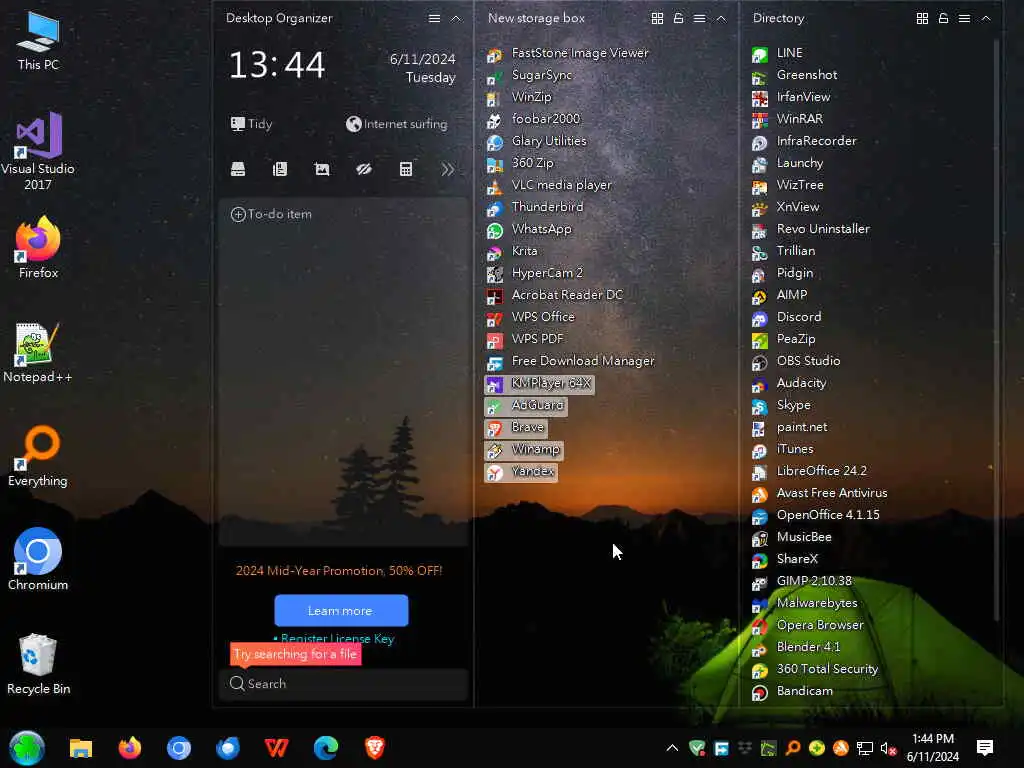Switch New storage box to grid view
The height and width of the screenshot is (768, 1024).
click(x=658, y=18)
